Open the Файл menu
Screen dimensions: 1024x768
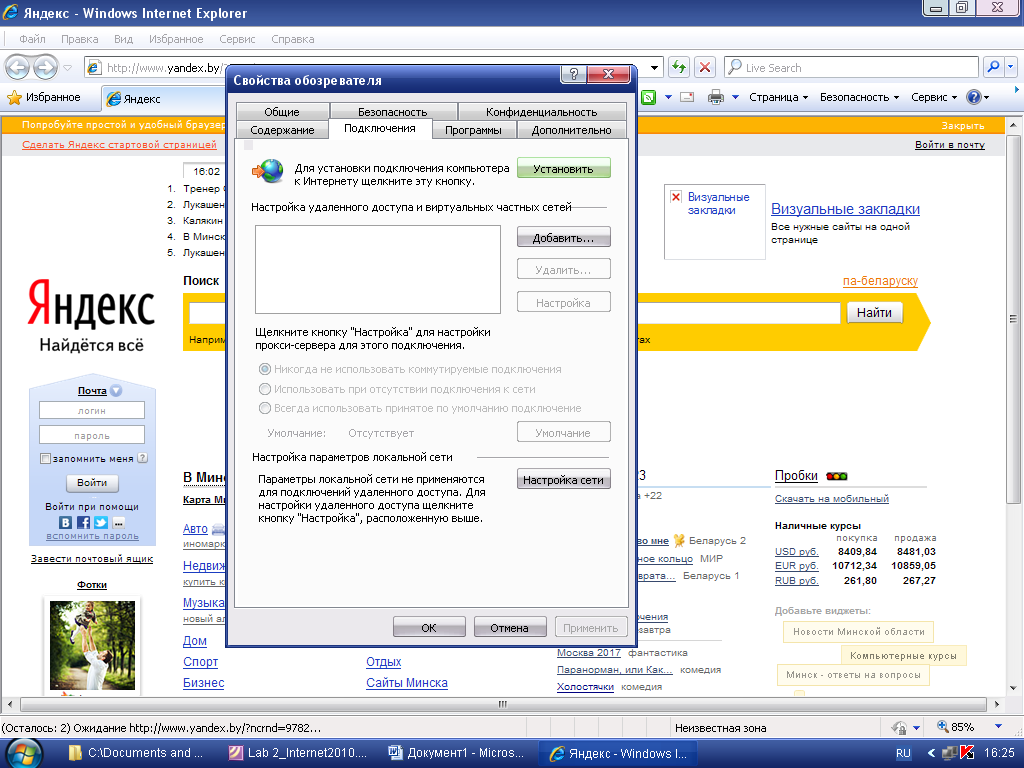pyautogui.click(x=32, y=39)
